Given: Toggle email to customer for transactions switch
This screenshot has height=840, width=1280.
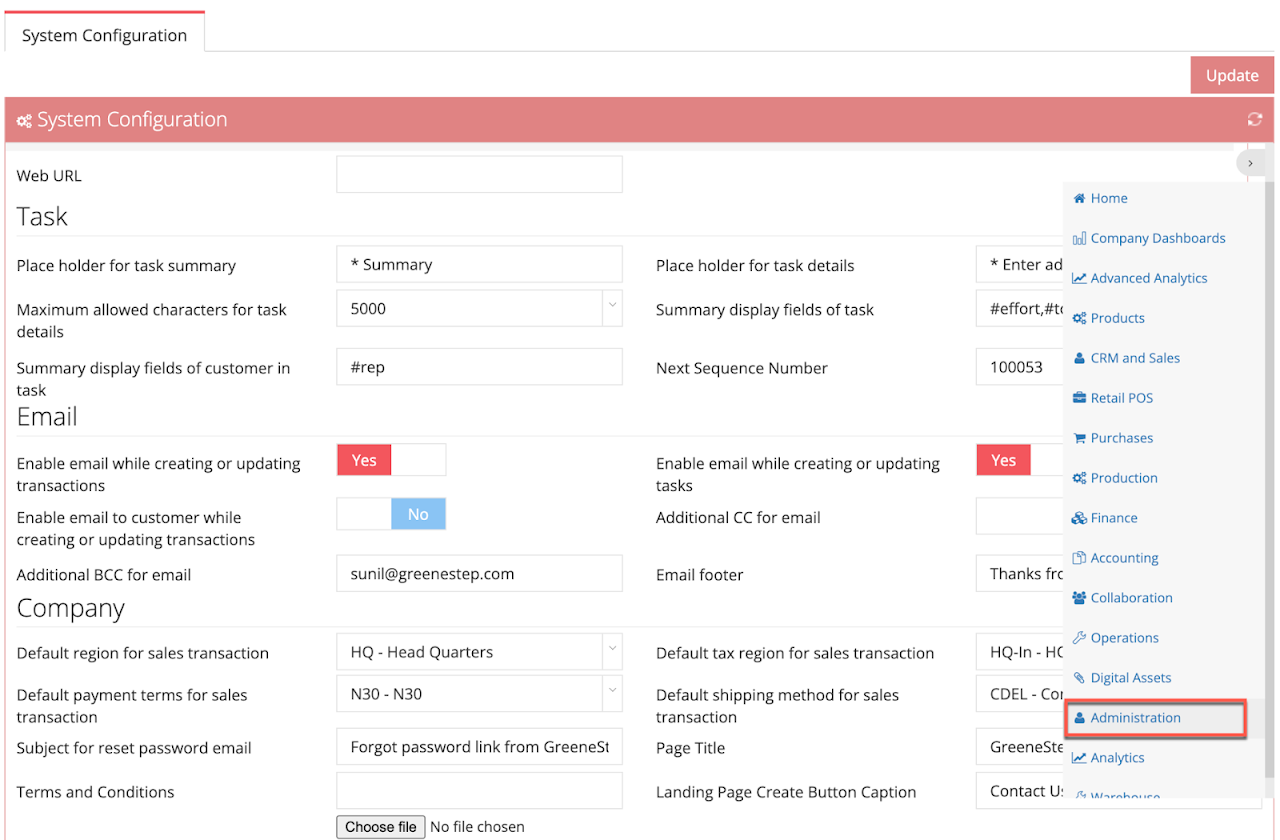Looking at the screenshot, I should [391, 514].
